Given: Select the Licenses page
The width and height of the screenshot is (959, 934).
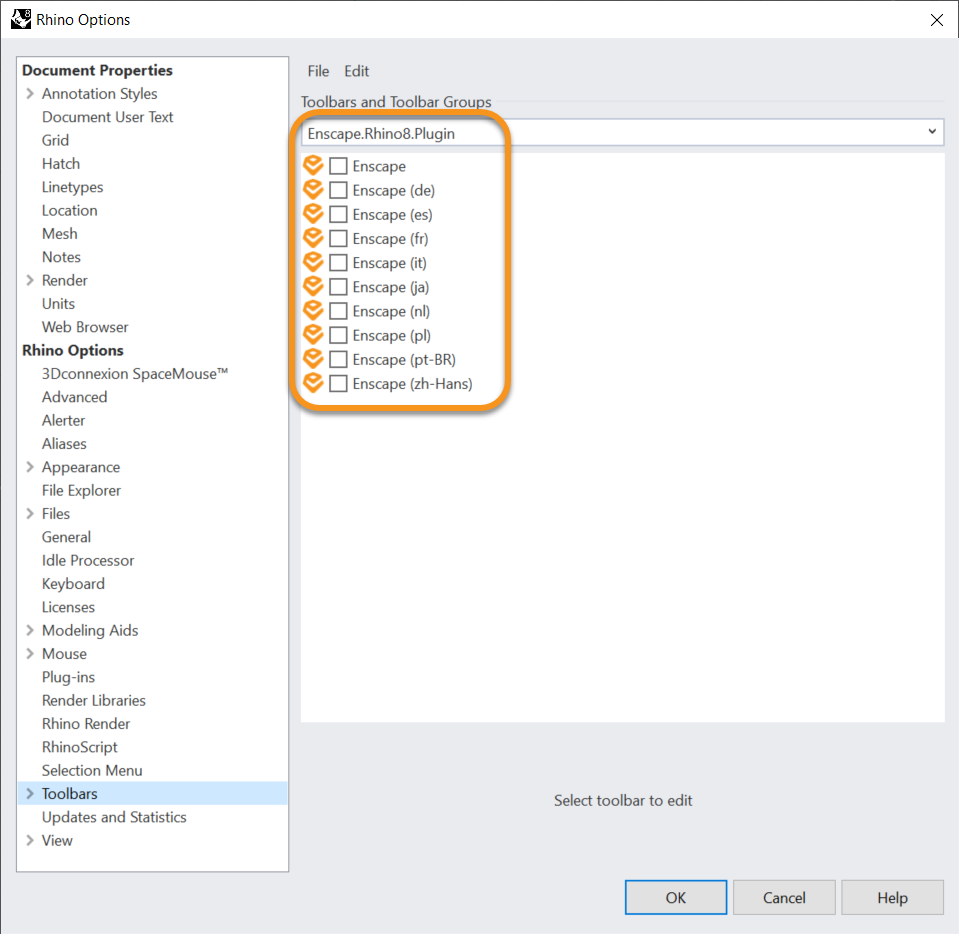Looking at the screenshot, I should [x=68, y=607].
